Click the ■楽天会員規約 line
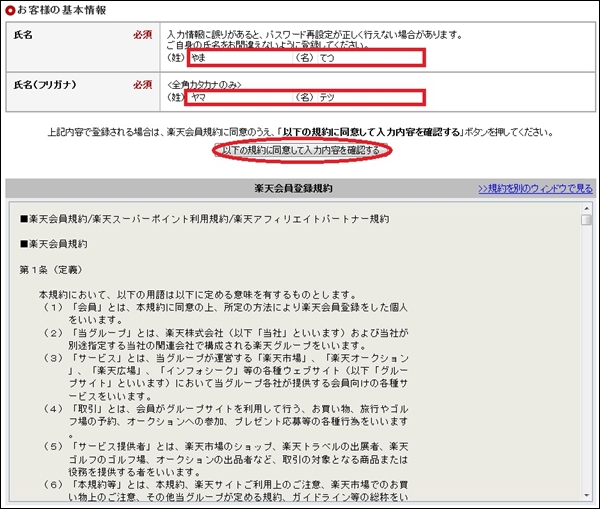Viewport: 600px width, 509px height. tap(54, 244)
